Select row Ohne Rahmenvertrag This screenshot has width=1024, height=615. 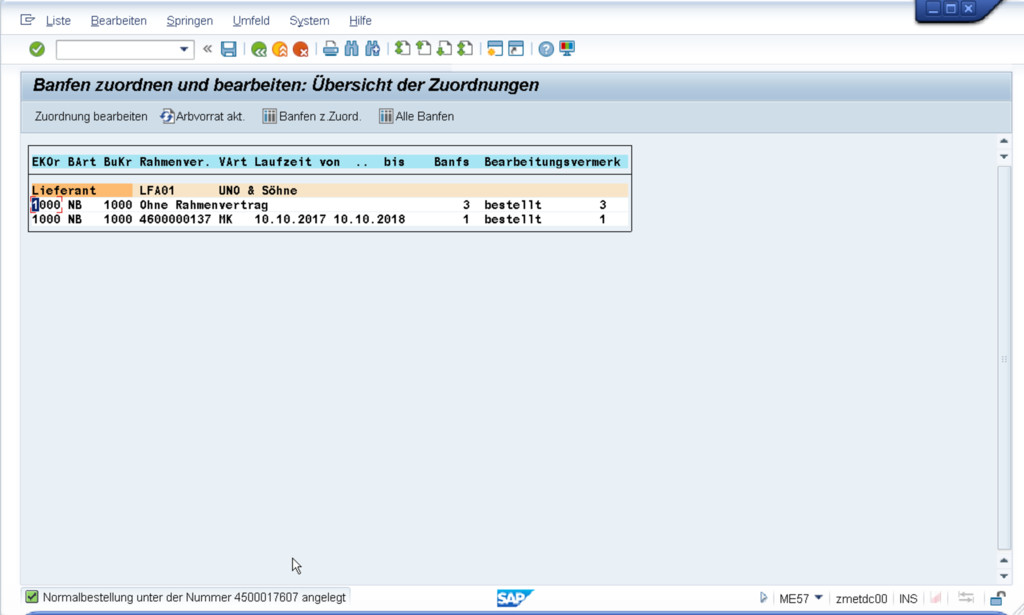tap(329, 204)
